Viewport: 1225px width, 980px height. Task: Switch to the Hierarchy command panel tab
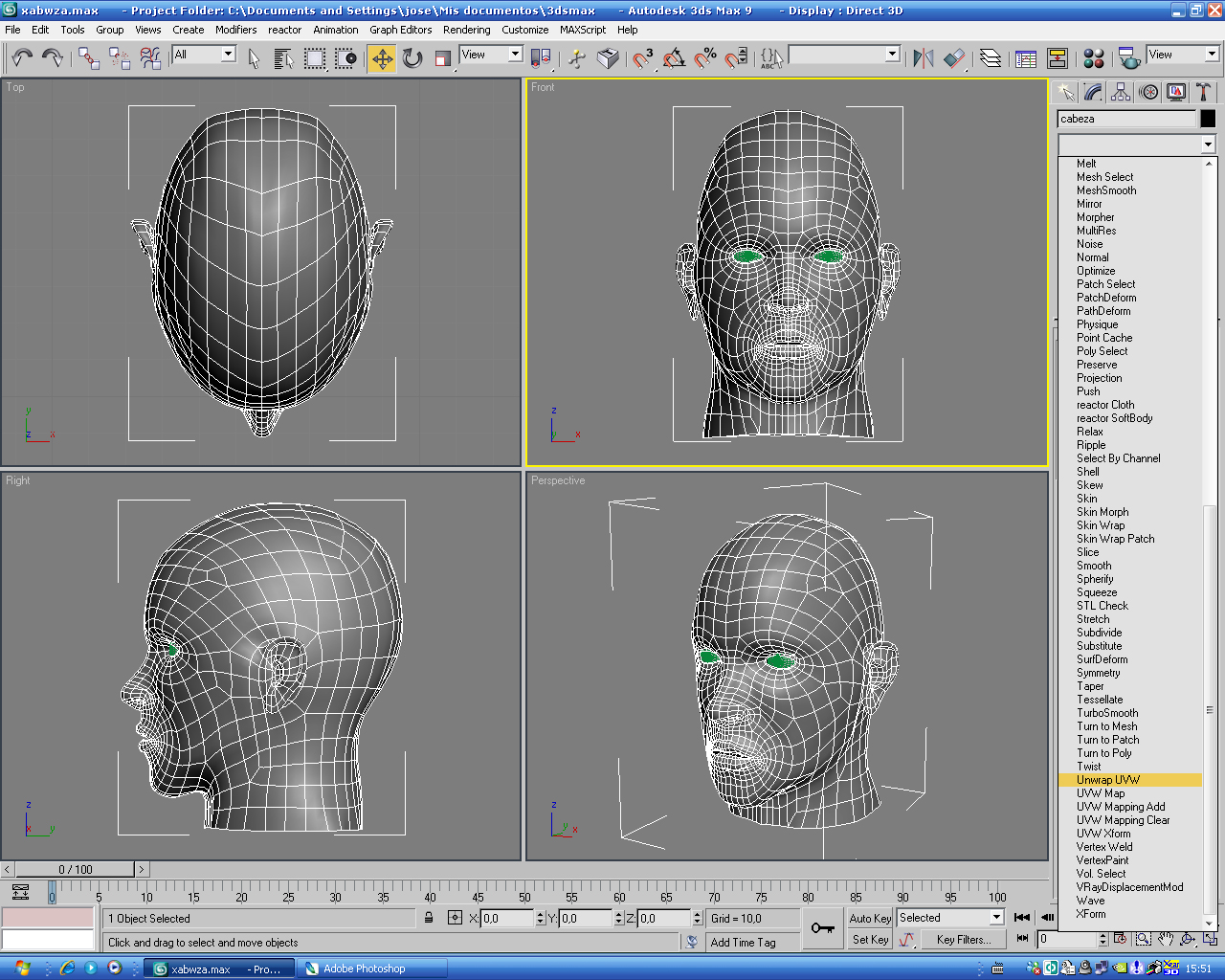pos(1121,92)
